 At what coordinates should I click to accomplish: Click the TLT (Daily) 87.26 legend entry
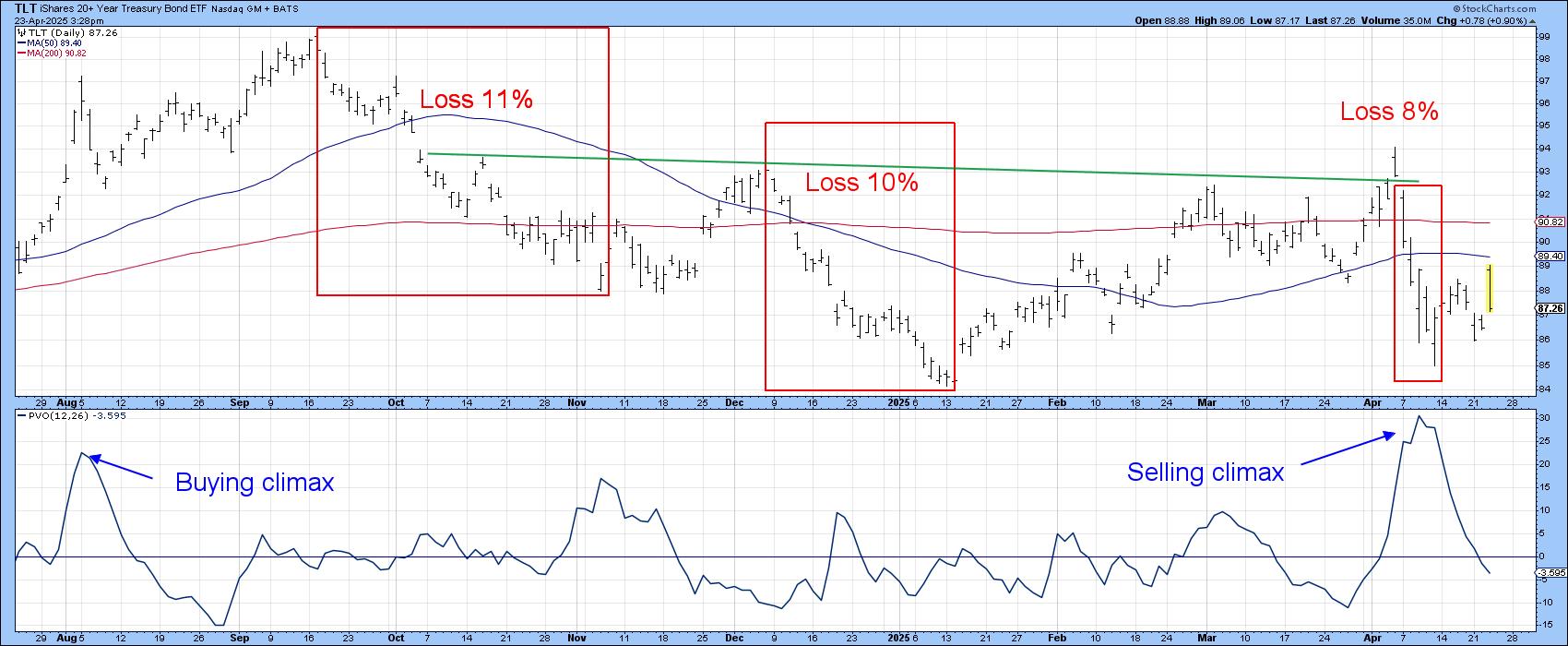65,31
